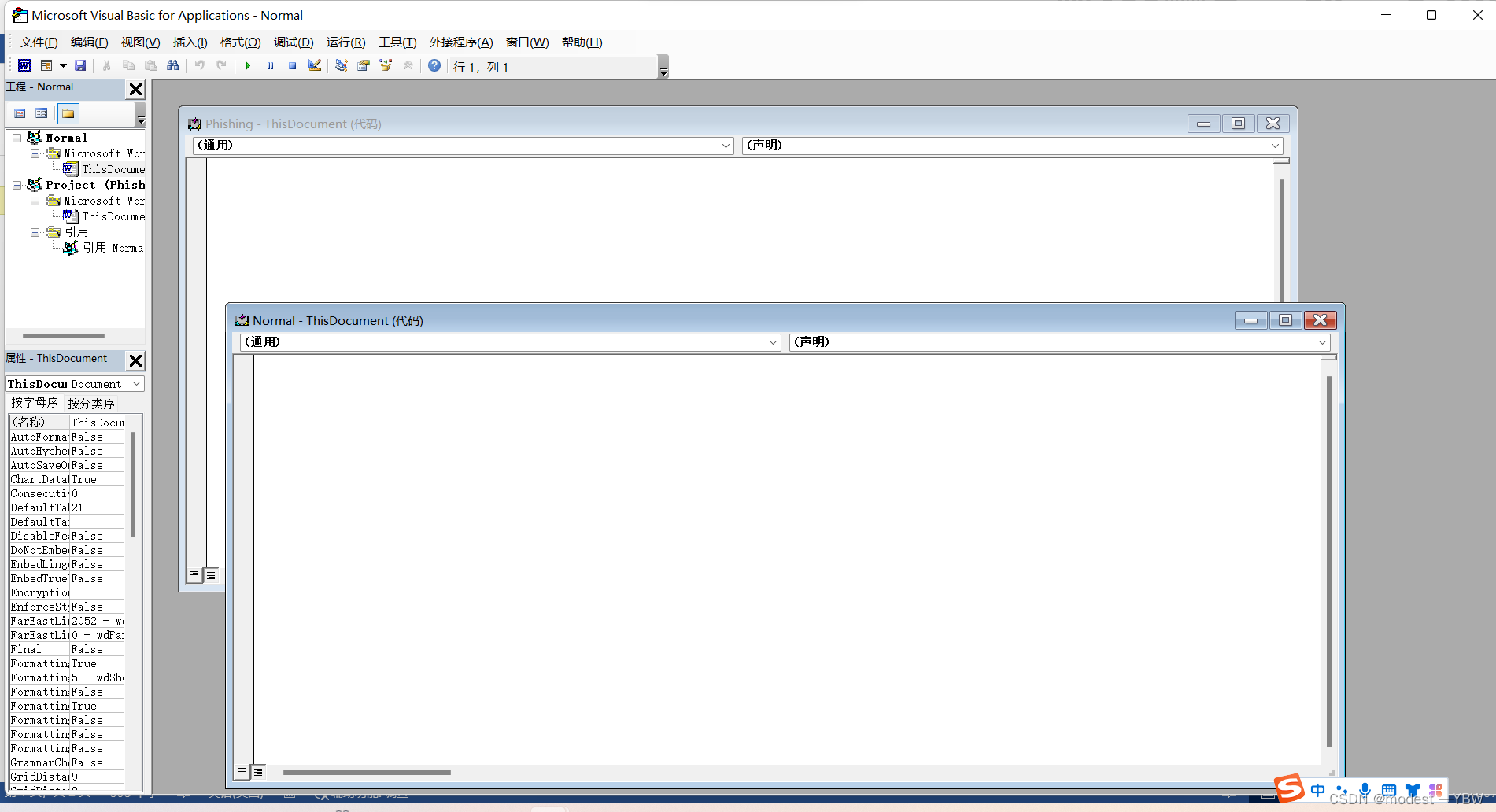Click Procedure View button in Phishing window
The height and width of the screenshot is (812, 1496).
coord(194,574)
